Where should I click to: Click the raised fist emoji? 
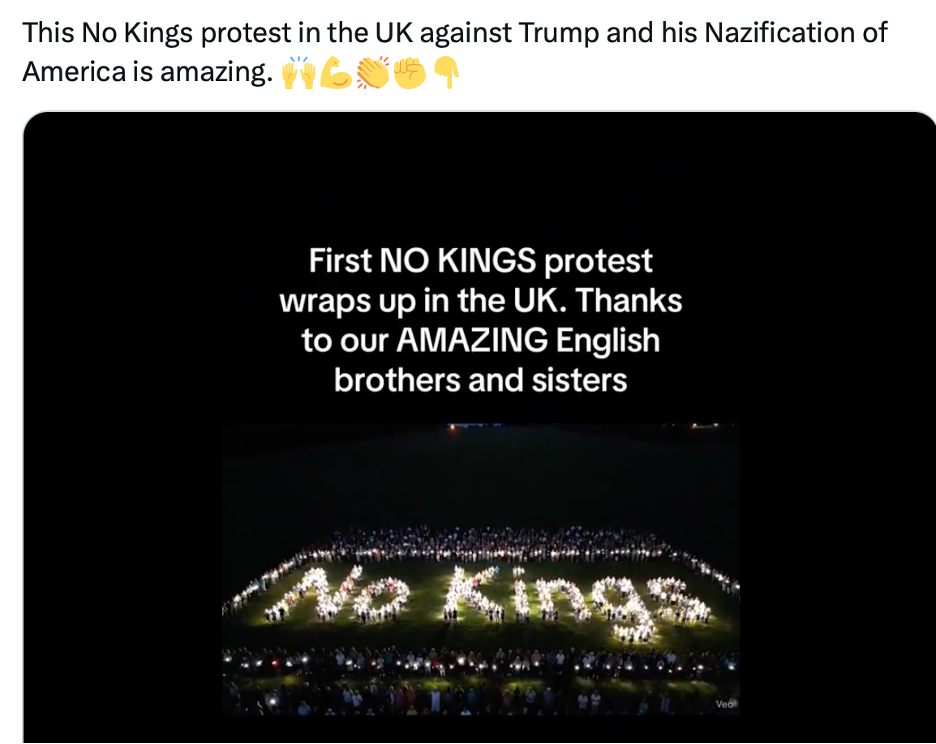409,74
